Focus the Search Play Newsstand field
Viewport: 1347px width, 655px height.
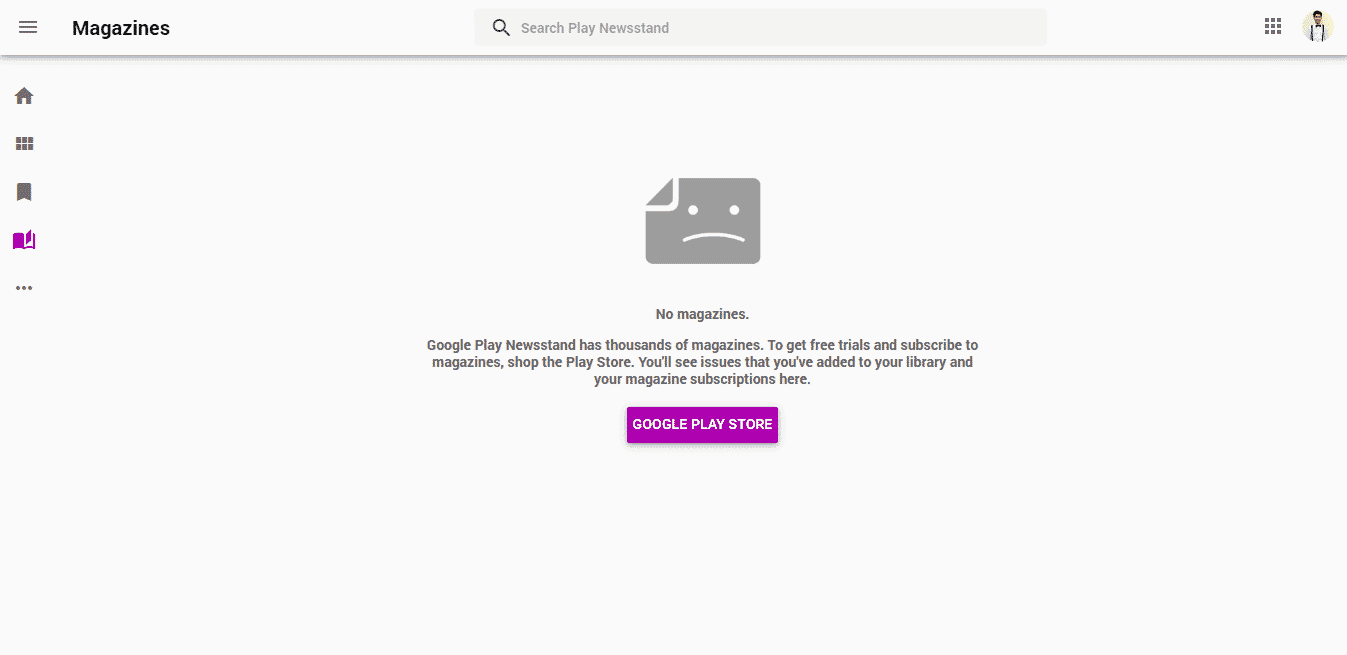760,28
